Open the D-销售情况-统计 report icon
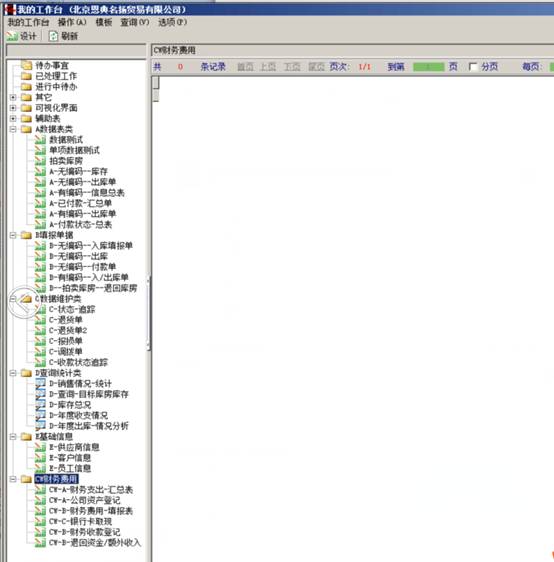The image size is (554, 562). [x=40, y=384]
